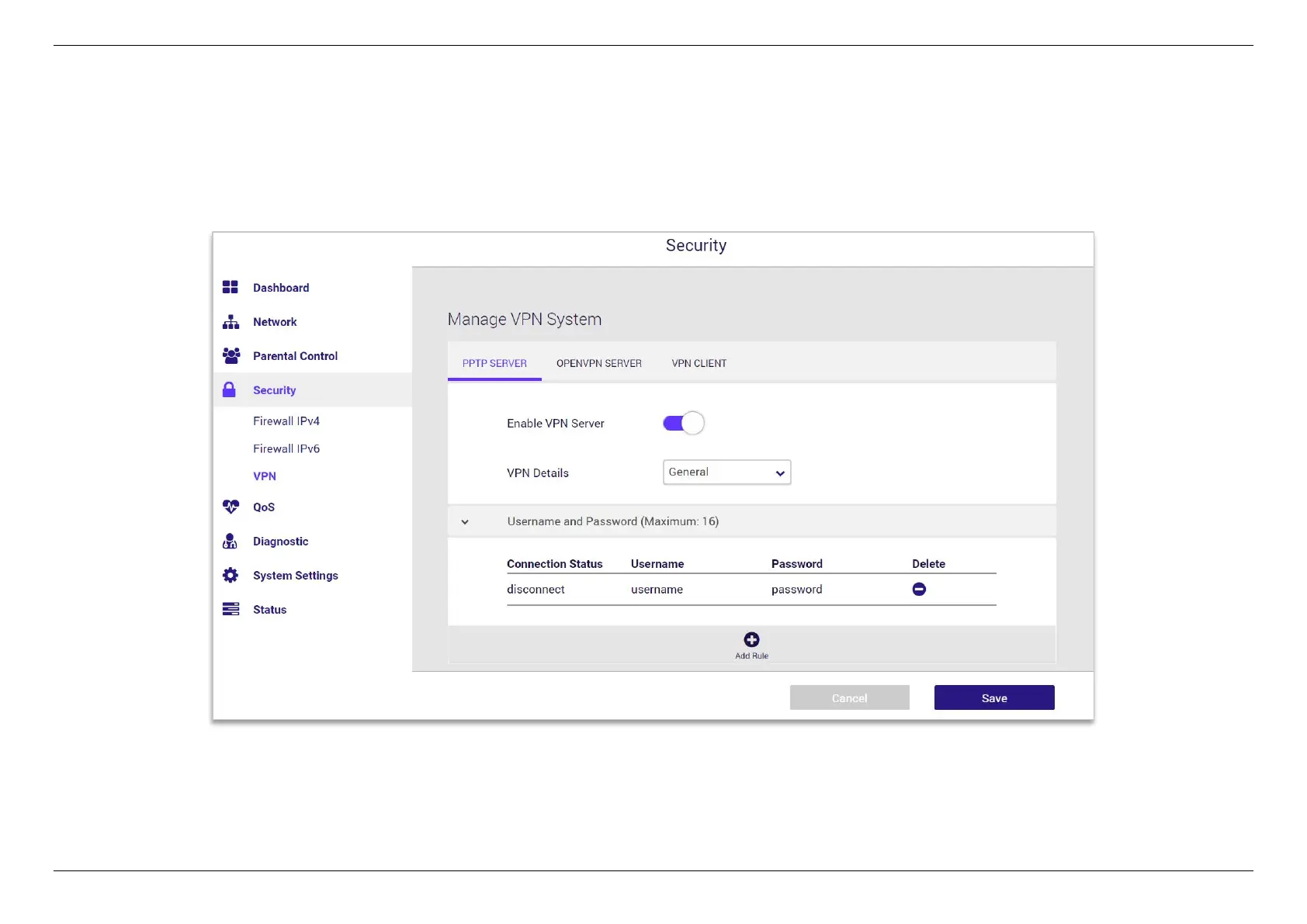Open the System Settings menu label
Viewport: 1307px width, 924px height.
point(296,575)
